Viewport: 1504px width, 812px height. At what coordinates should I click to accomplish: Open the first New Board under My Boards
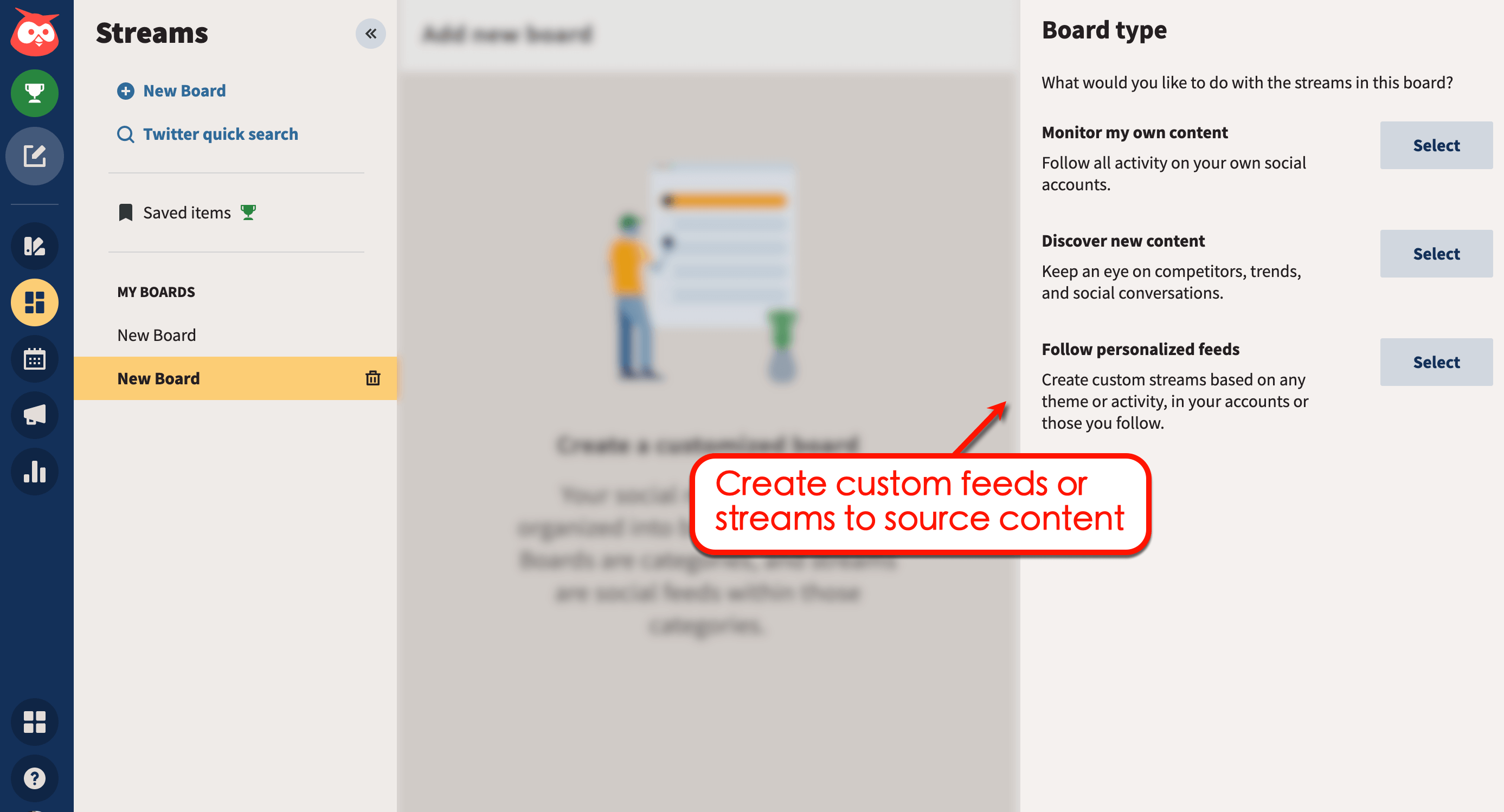click(157, 334)
